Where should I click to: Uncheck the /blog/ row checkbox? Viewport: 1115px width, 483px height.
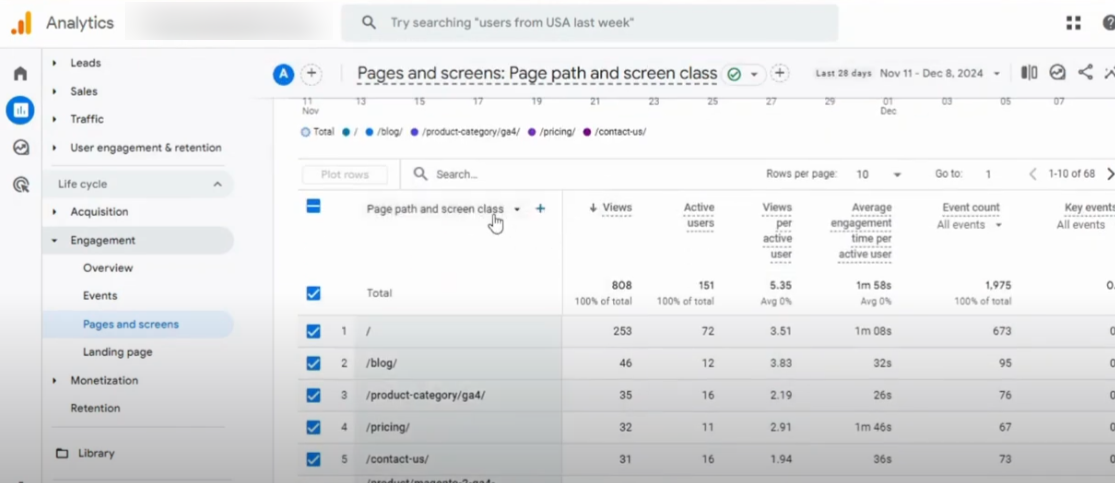click(x=313, y=363)
